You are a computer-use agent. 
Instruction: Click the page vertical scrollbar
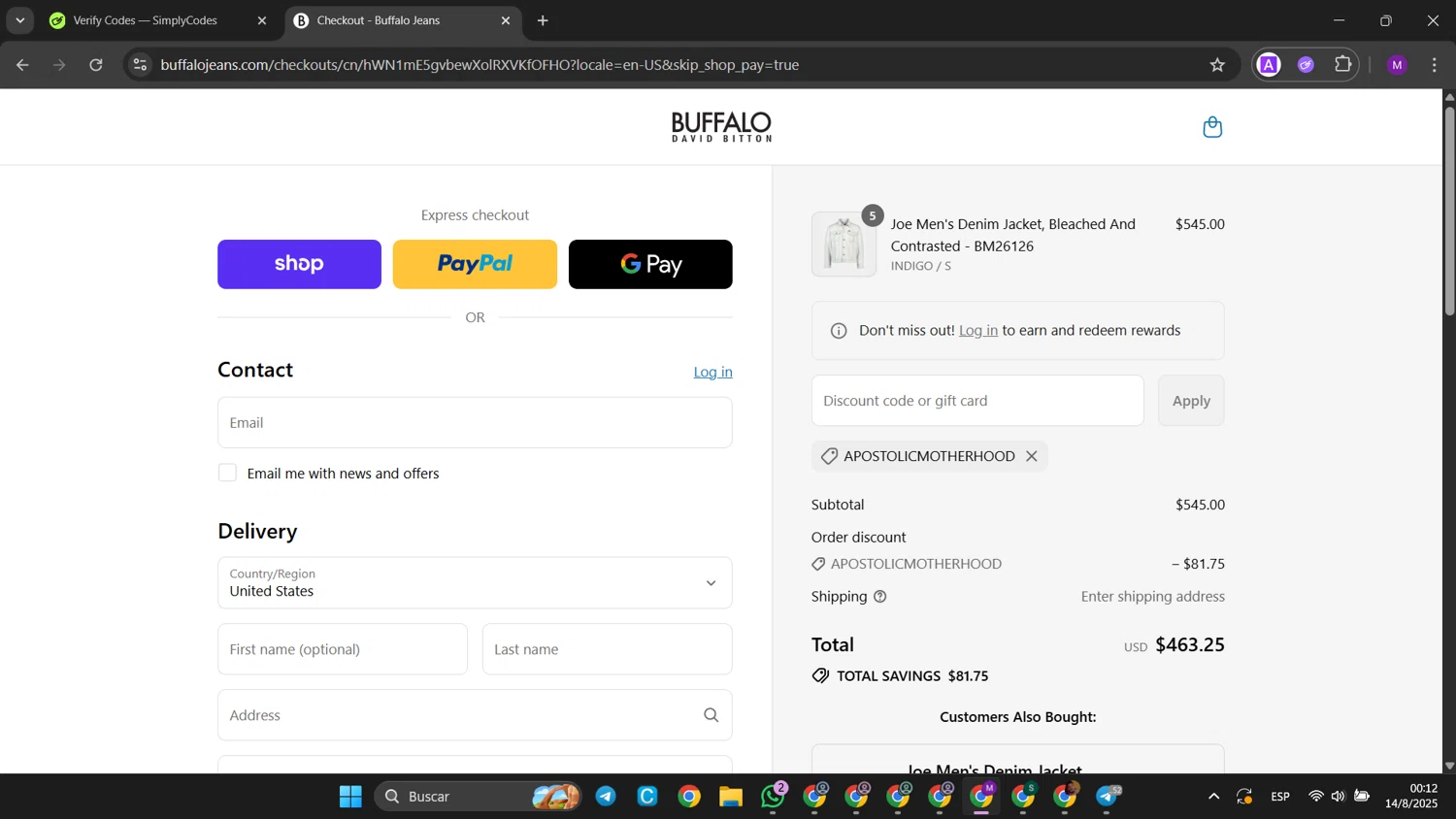1449,212
